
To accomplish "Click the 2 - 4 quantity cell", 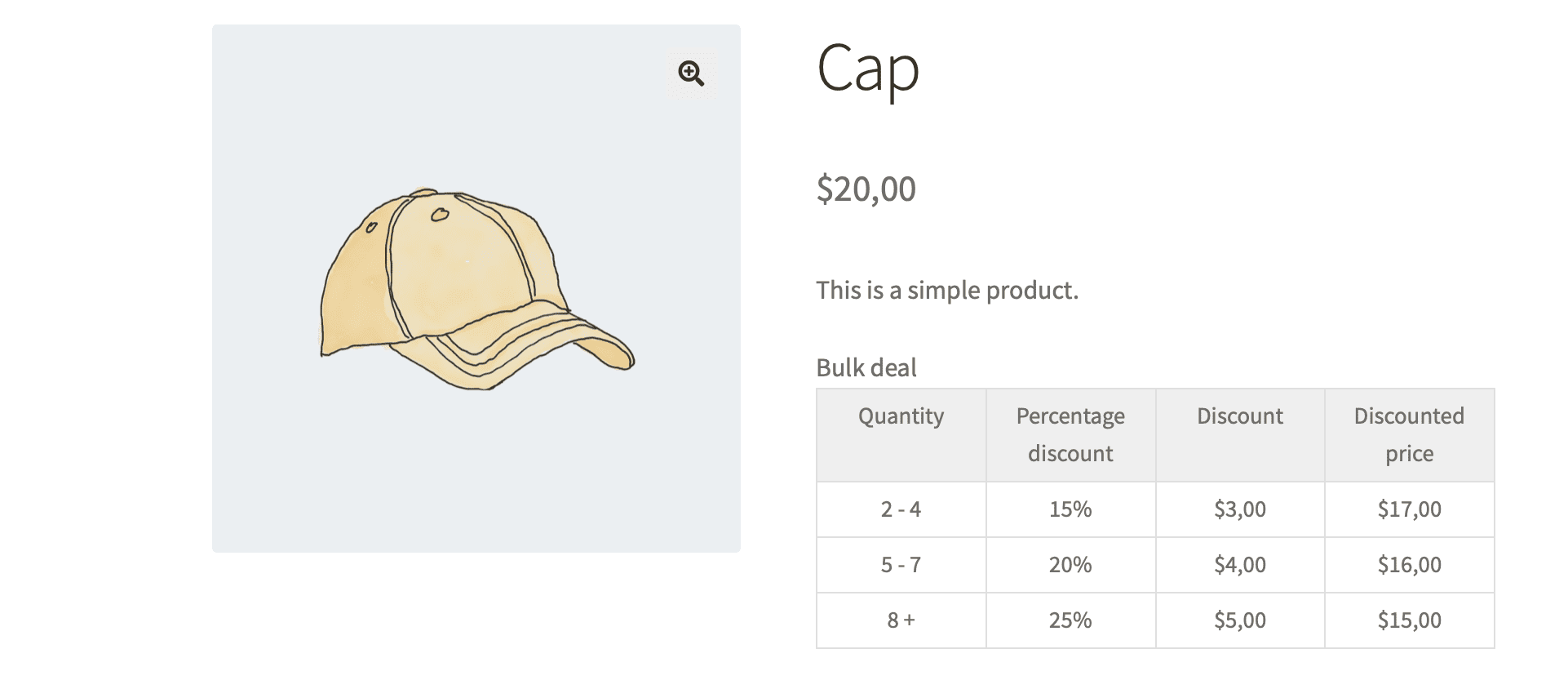I will tap(901, 509).
